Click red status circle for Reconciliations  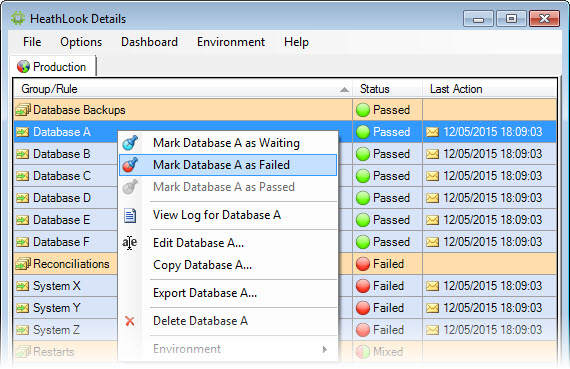(x=363, y=264)
